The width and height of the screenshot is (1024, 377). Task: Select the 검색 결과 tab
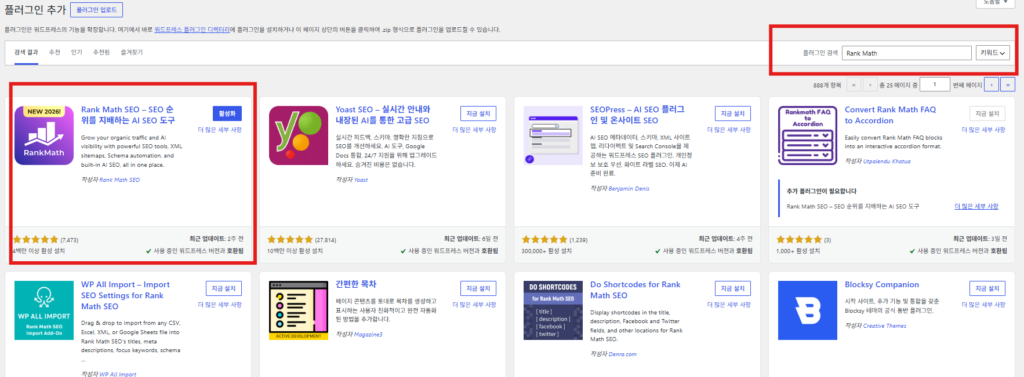[x=26, y=52]
